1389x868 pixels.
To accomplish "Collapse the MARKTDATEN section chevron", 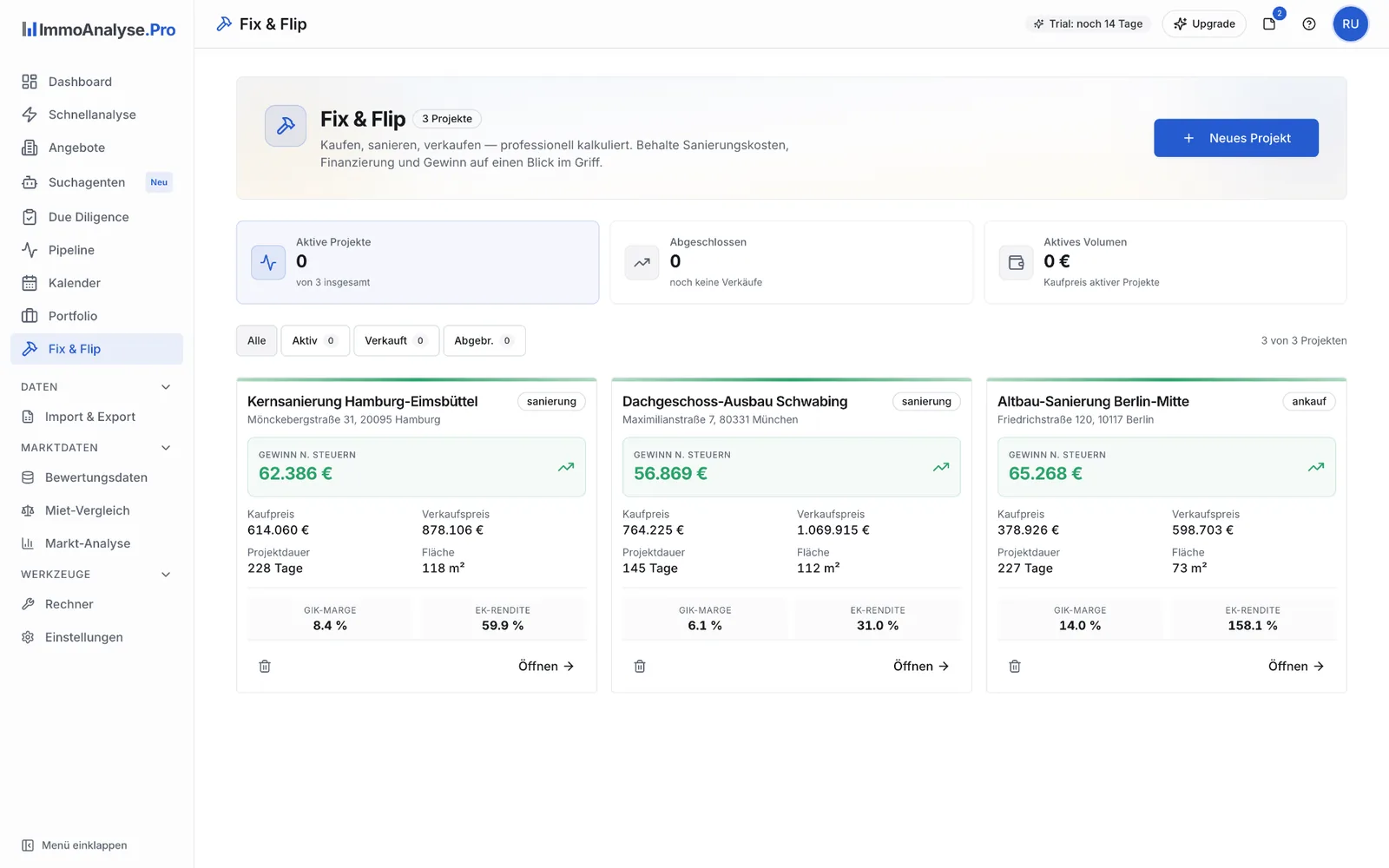I will coord(166,448).
